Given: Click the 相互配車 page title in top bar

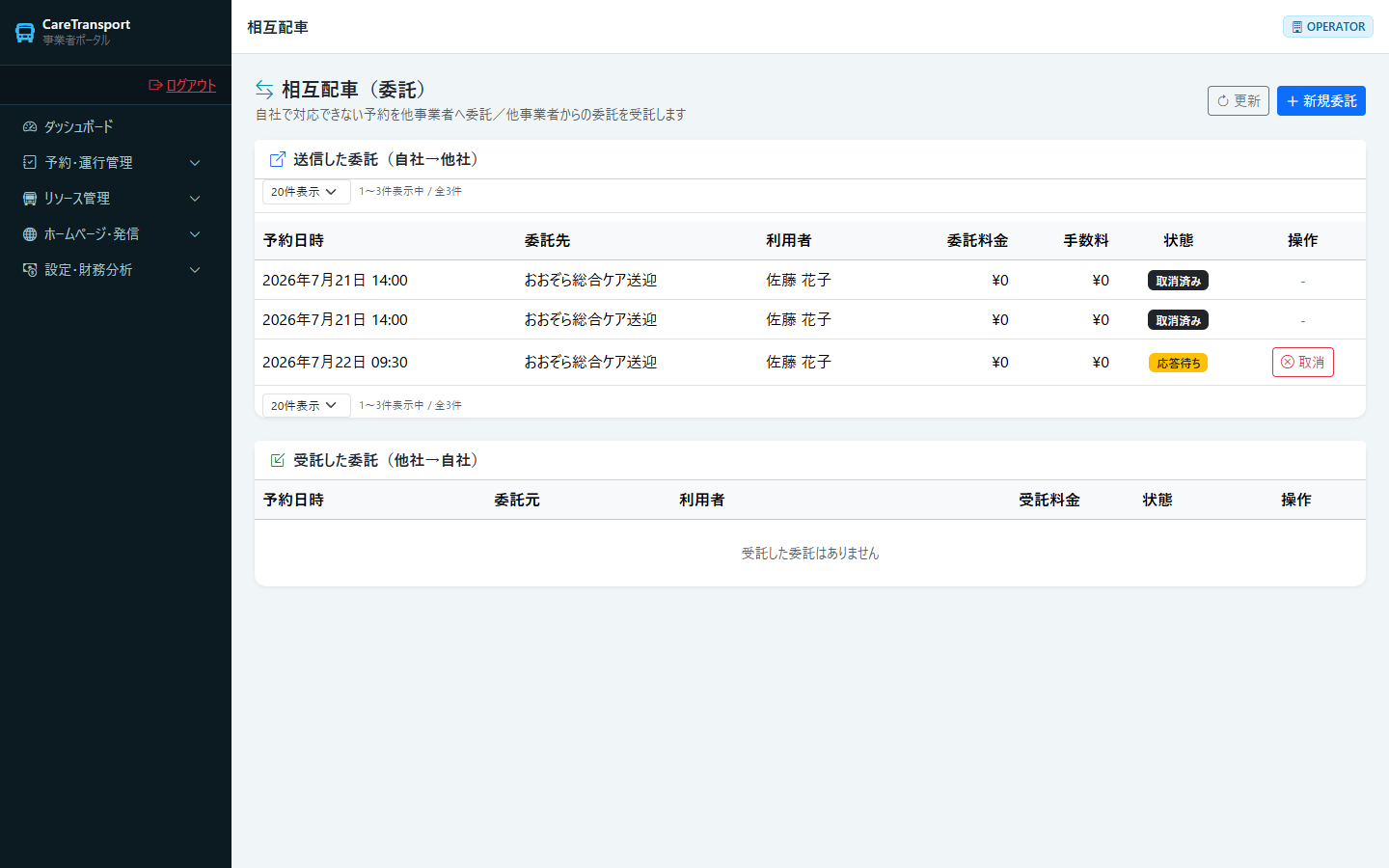Looking at the screenshot, I should click(278, 27).
